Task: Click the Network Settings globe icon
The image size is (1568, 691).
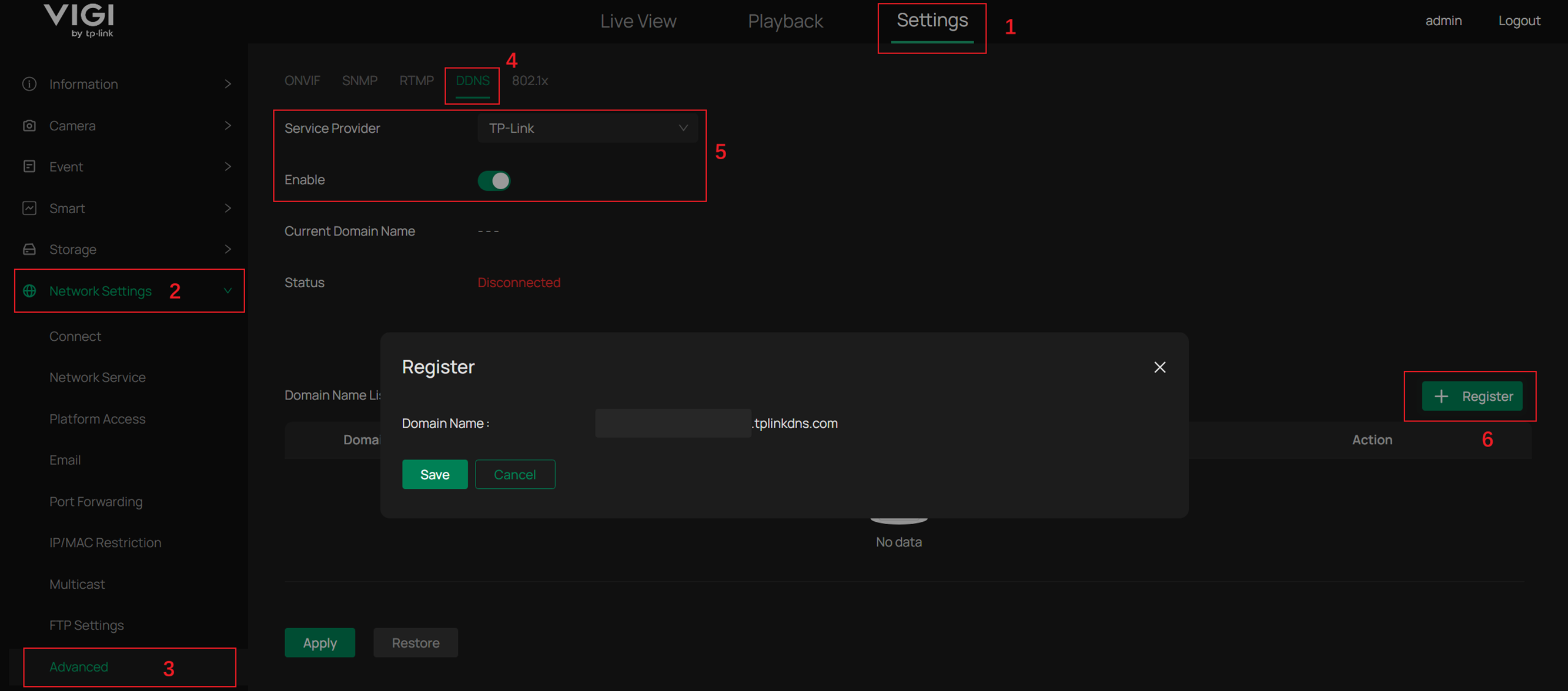Action: [29, 291]
